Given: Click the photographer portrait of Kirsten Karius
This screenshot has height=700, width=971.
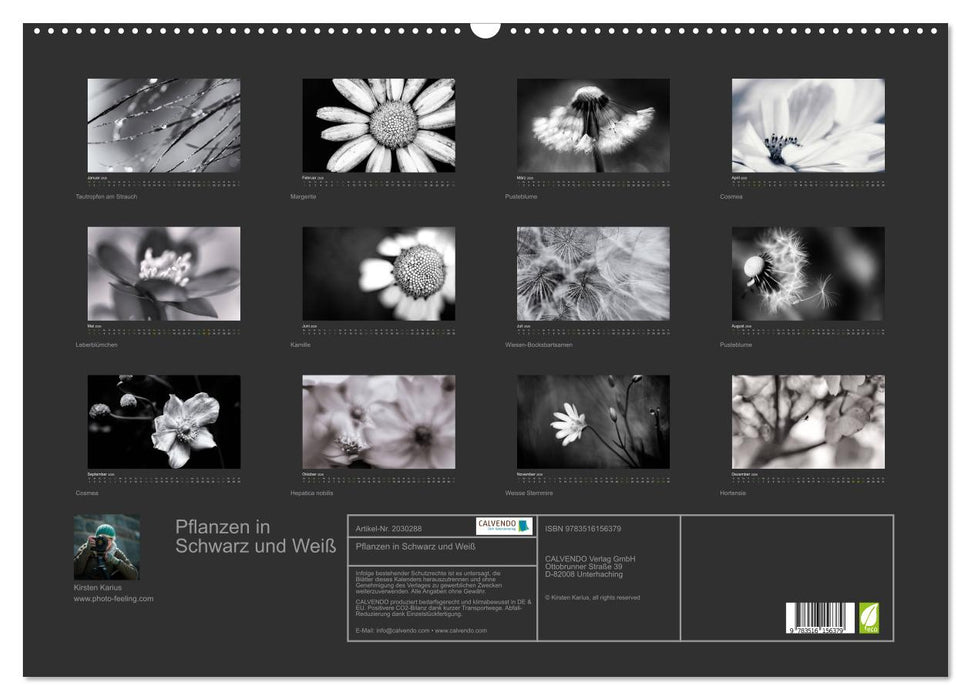Looking at the screenshot, I should tap(106, 547).
